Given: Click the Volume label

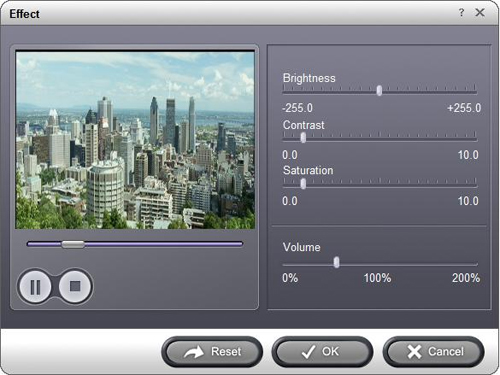Looking at the screenshot, I should pyautogui.click(x=301, y=247).
